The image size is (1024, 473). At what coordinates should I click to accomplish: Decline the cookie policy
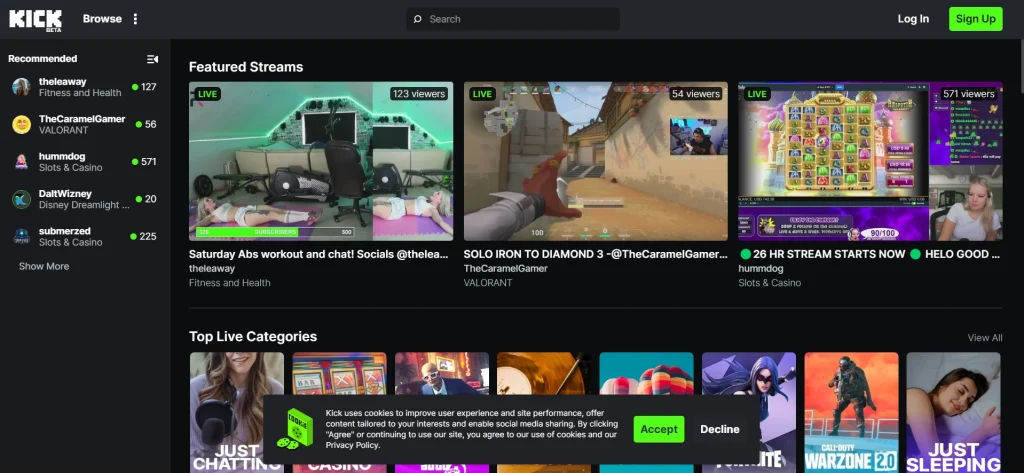click(x=720, y=429)
